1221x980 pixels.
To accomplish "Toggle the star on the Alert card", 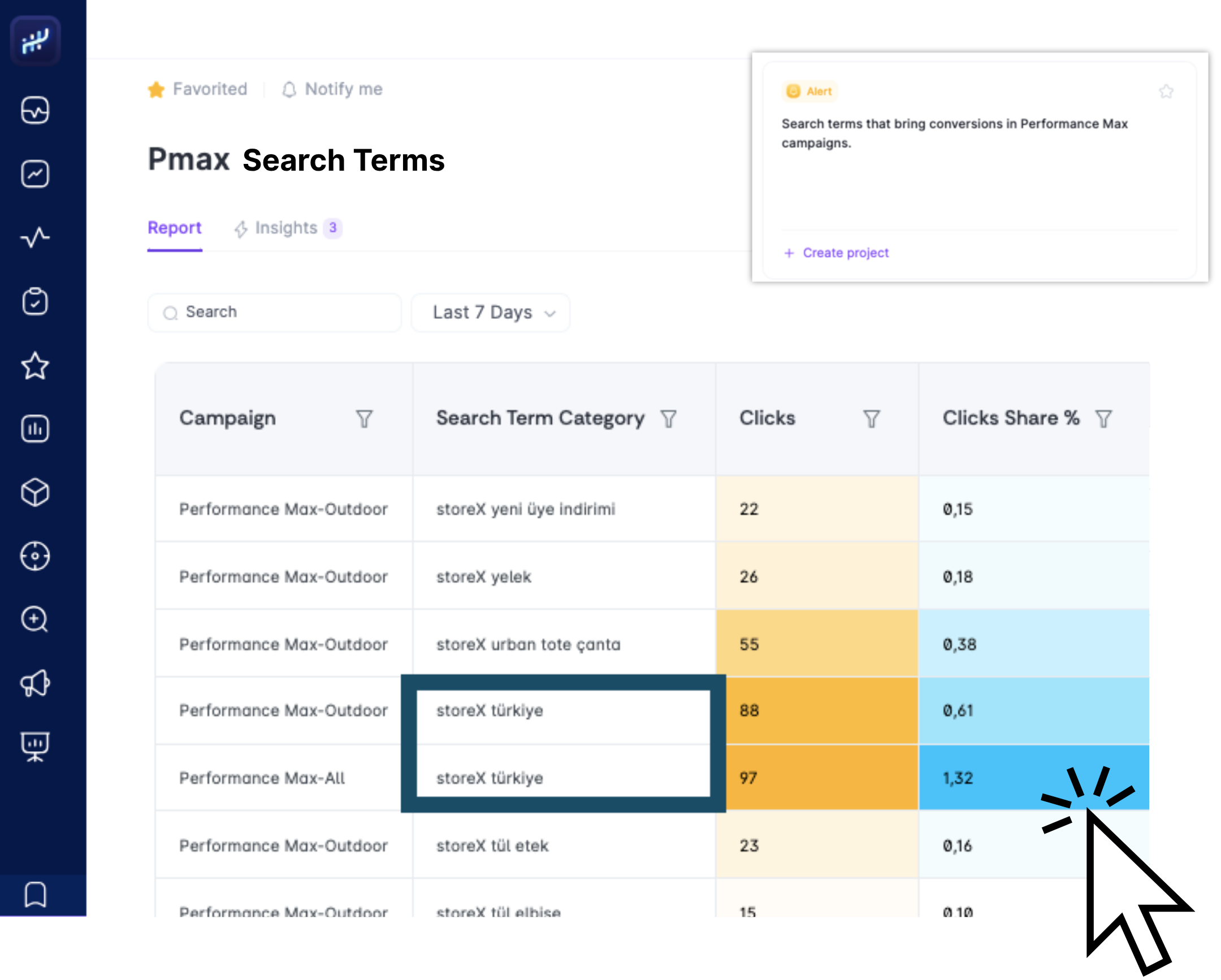I will [1166, 91].
